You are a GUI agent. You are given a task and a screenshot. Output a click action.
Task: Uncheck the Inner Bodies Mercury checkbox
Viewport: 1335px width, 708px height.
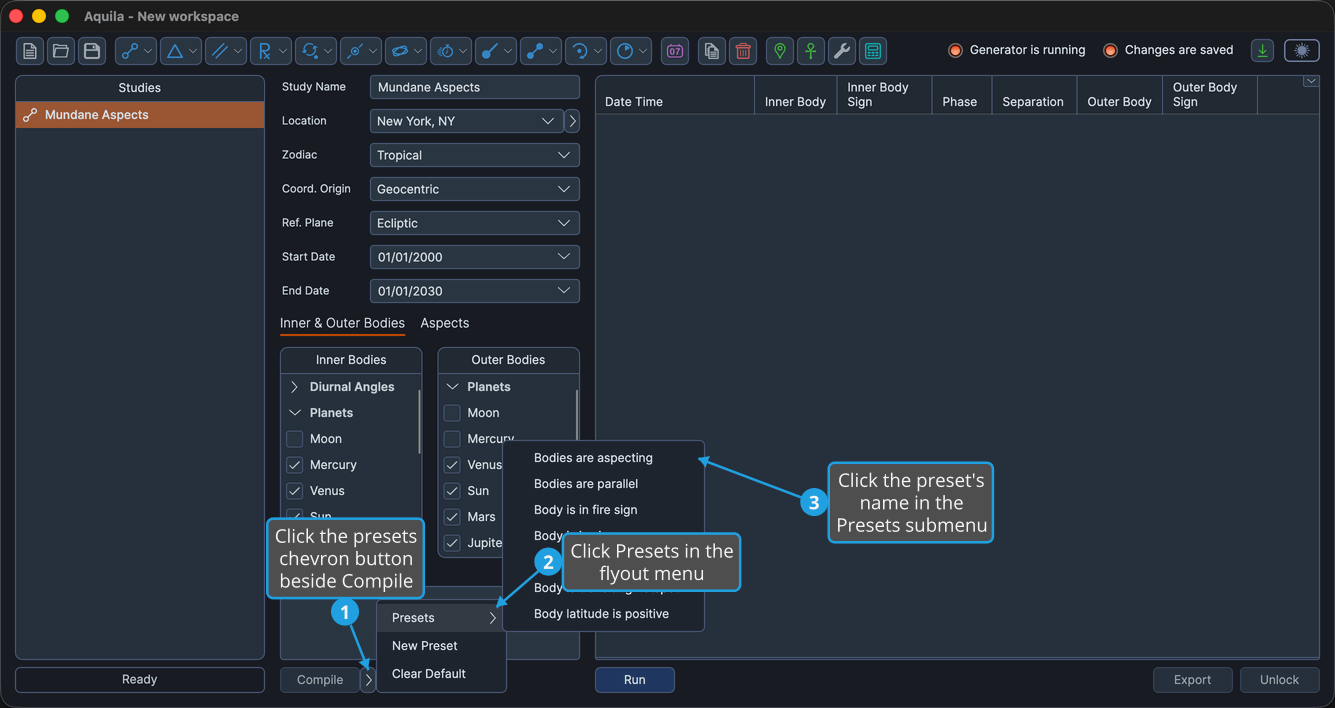click(295, 465)
